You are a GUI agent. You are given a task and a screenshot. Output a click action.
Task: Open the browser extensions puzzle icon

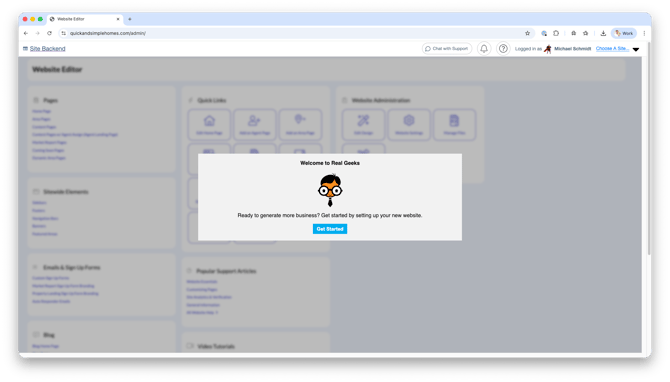pyautogui.click(x=556, y=33)
